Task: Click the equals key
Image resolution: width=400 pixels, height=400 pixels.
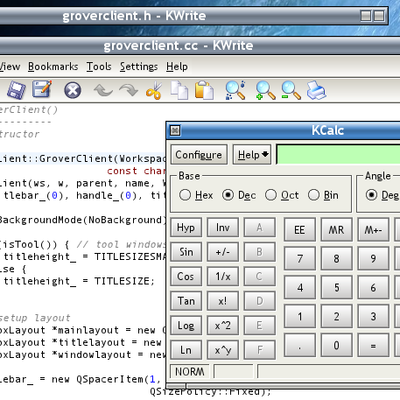Action: pos(373,345)
